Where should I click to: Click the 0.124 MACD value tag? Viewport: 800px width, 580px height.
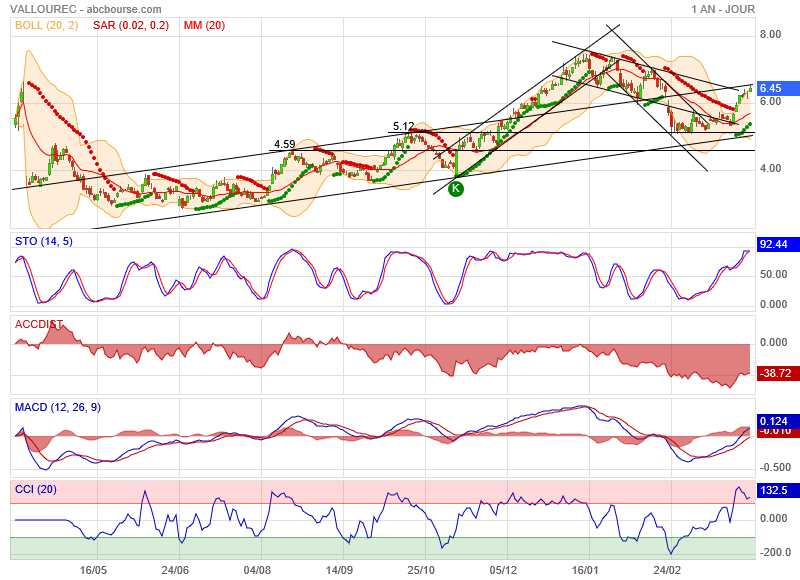point(778,421)
